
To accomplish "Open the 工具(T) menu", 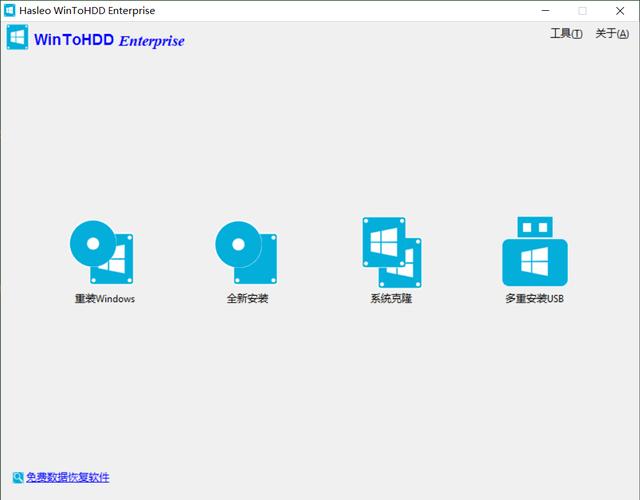I will pos(566,33).
